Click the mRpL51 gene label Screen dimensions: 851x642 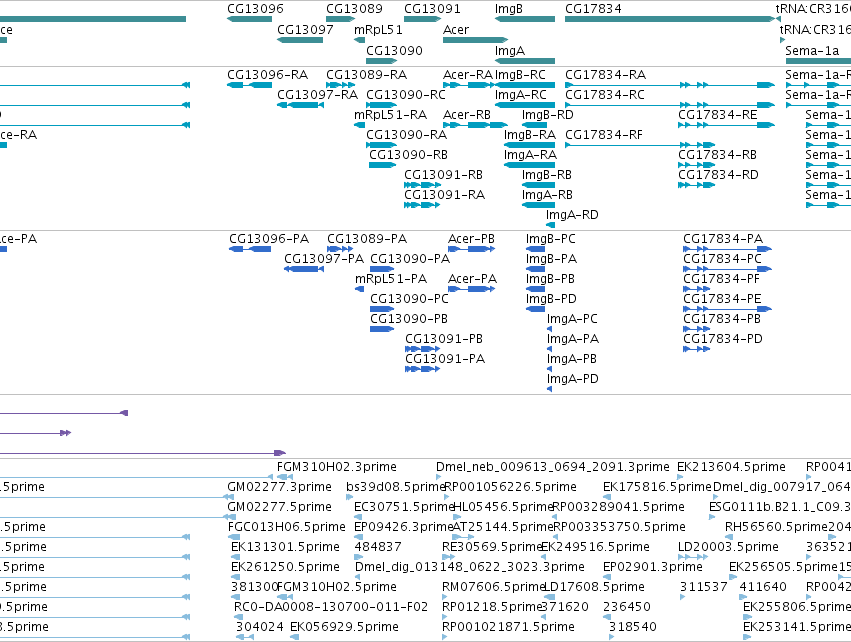click(x=378, y=29)
